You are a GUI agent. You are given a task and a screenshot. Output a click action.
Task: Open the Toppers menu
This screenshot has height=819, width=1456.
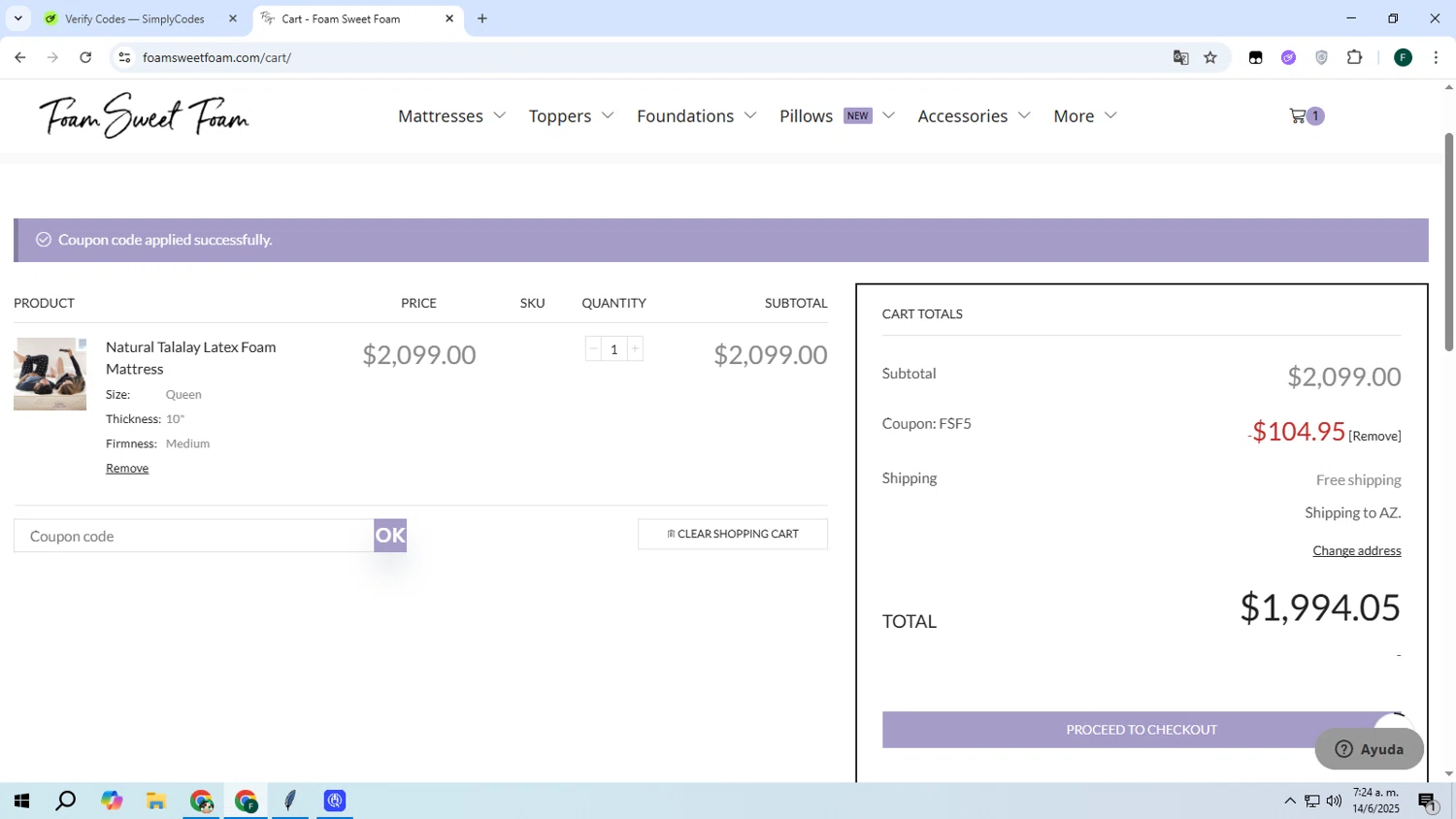pyautogui.click(x=560, y=115)
